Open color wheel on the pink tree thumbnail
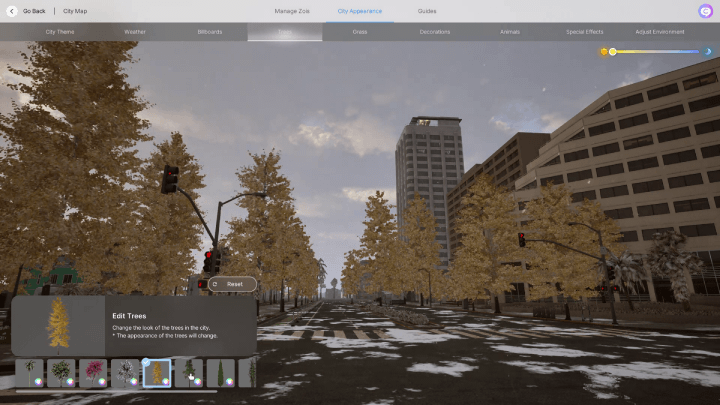The image size is (720, 405). click(102, 381)
